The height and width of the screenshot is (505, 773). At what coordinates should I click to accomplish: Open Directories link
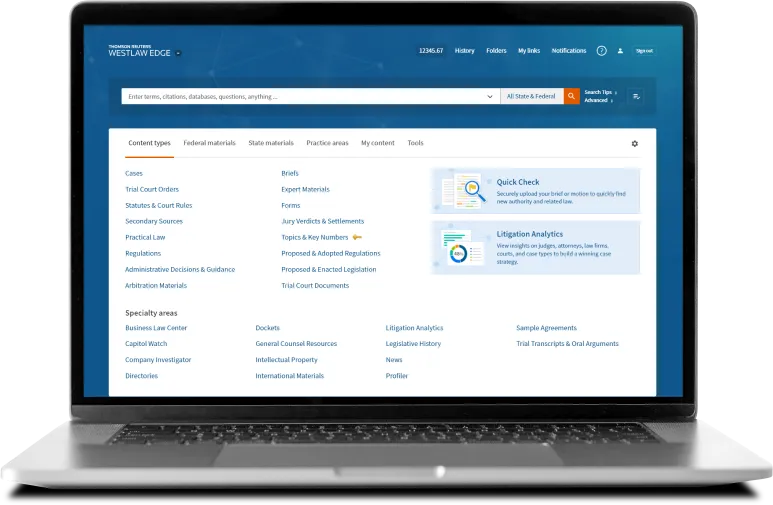coord(141,376)
